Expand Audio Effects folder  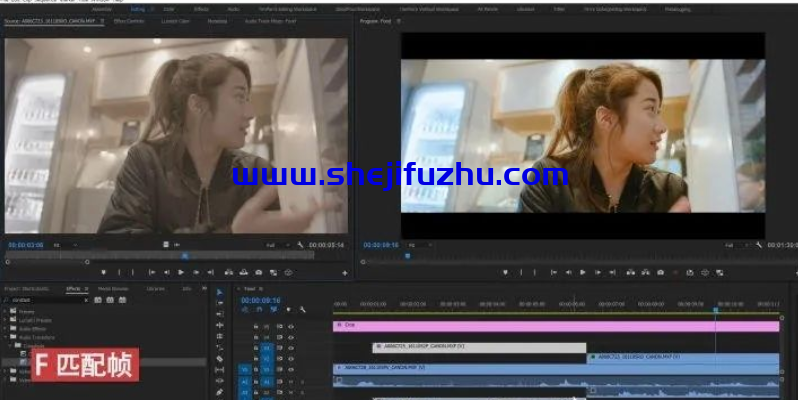(6, 329)
